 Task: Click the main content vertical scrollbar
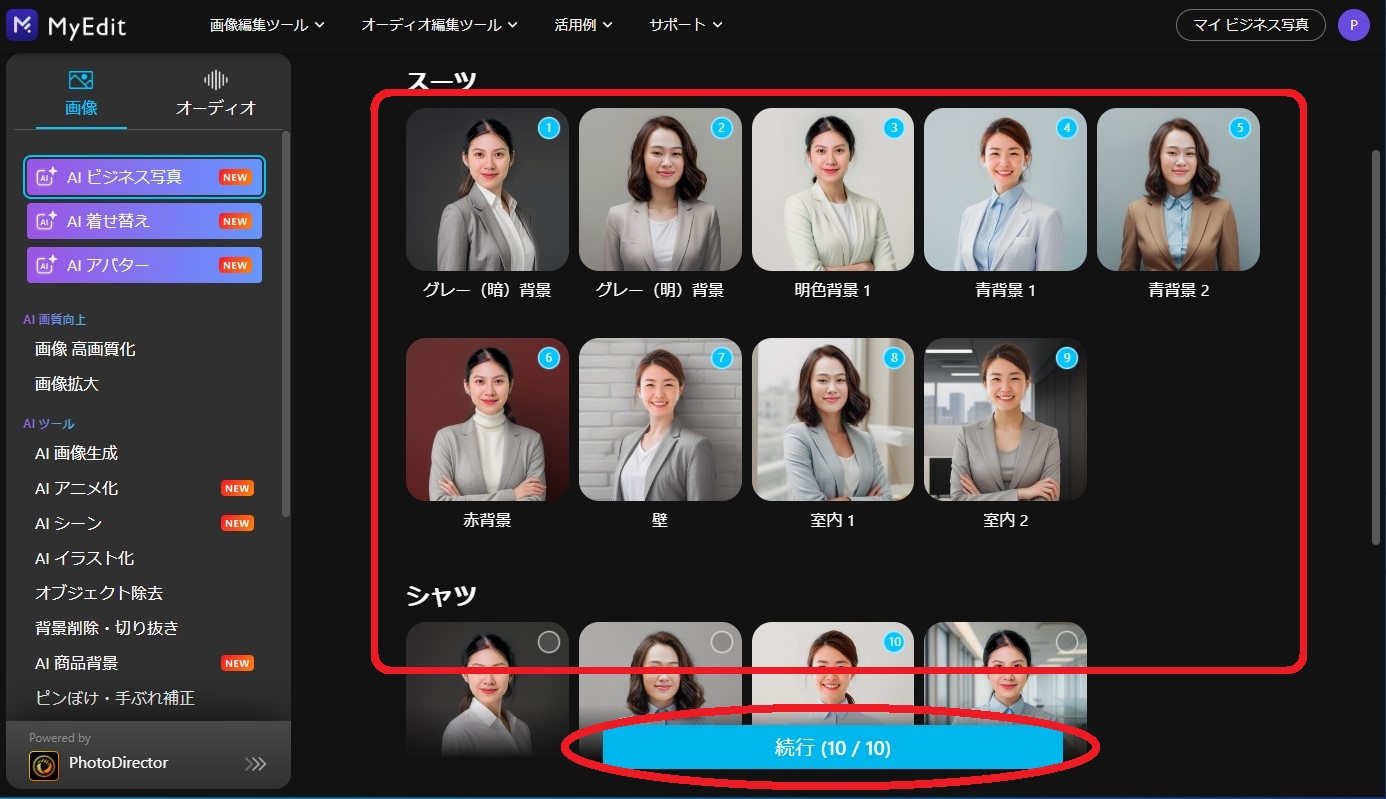coord(1376,347)
